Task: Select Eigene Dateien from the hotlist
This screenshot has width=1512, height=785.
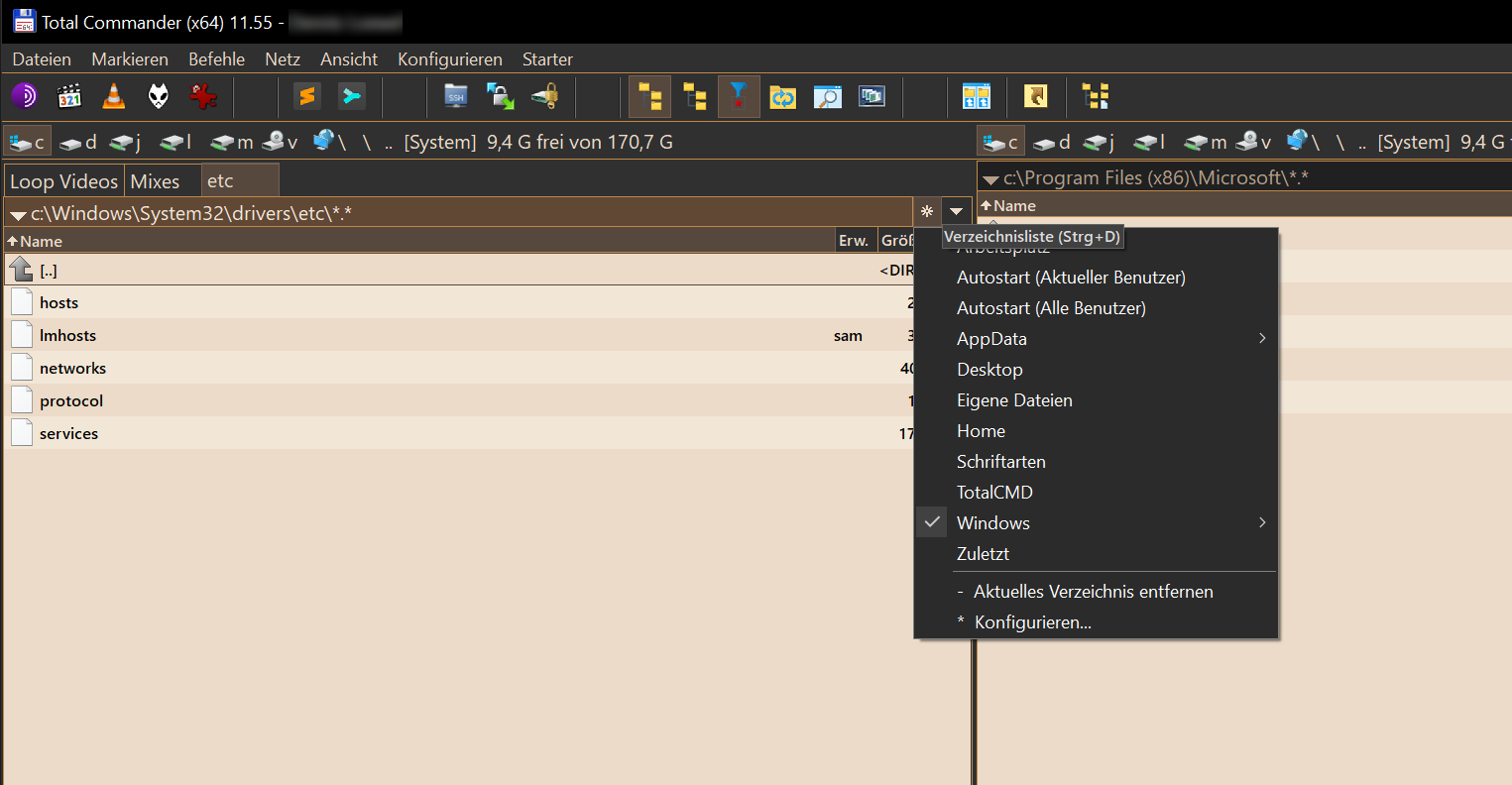Action: click(x=1014, y=399)
